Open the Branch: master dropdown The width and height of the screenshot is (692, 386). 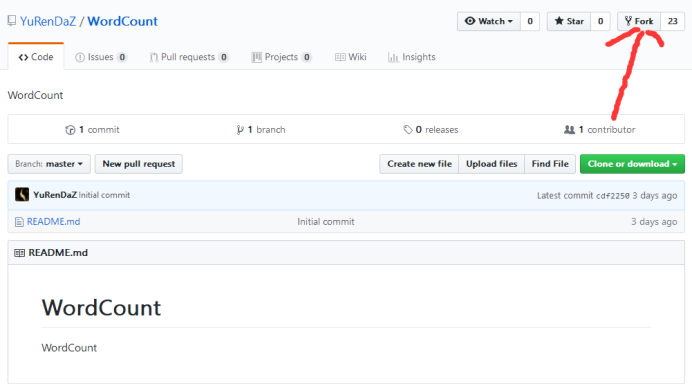coord(49,164)
